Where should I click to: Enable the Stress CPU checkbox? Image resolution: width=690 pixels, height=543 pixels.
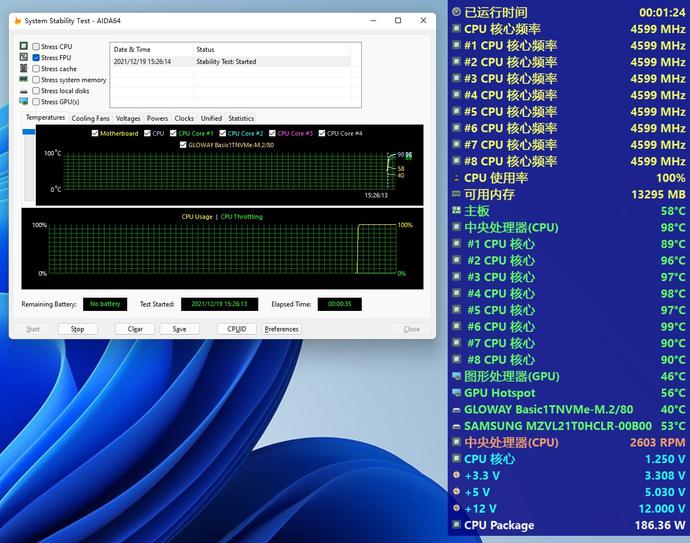coord(36,46)
